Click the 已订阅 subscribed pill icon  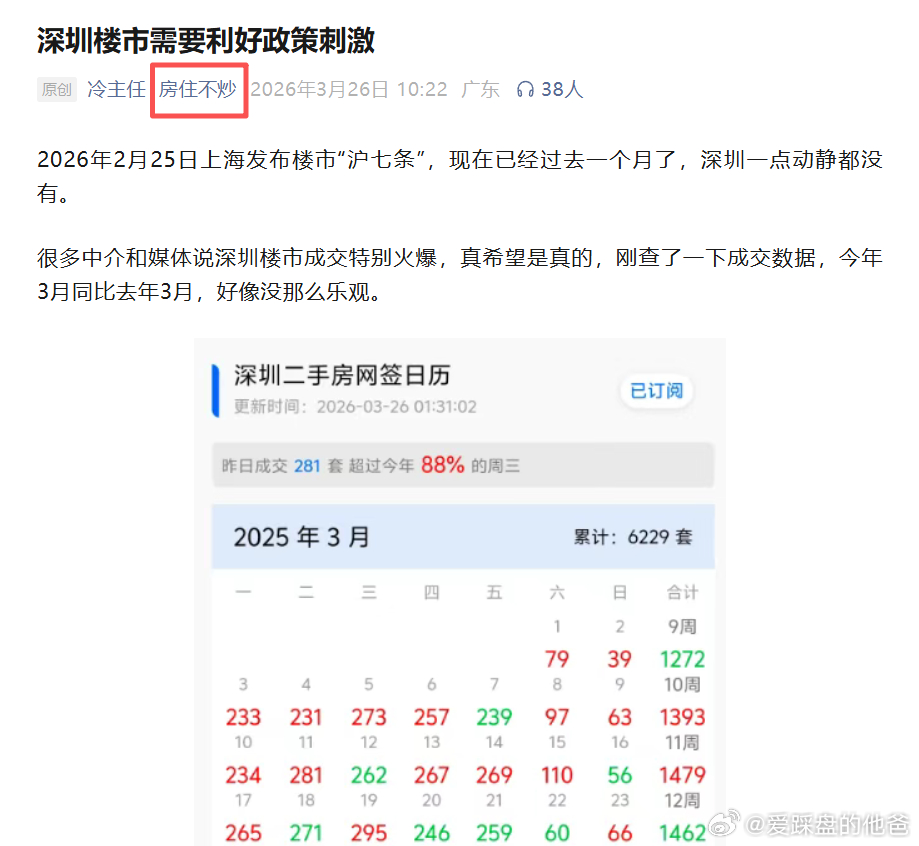tap(656, 392)
